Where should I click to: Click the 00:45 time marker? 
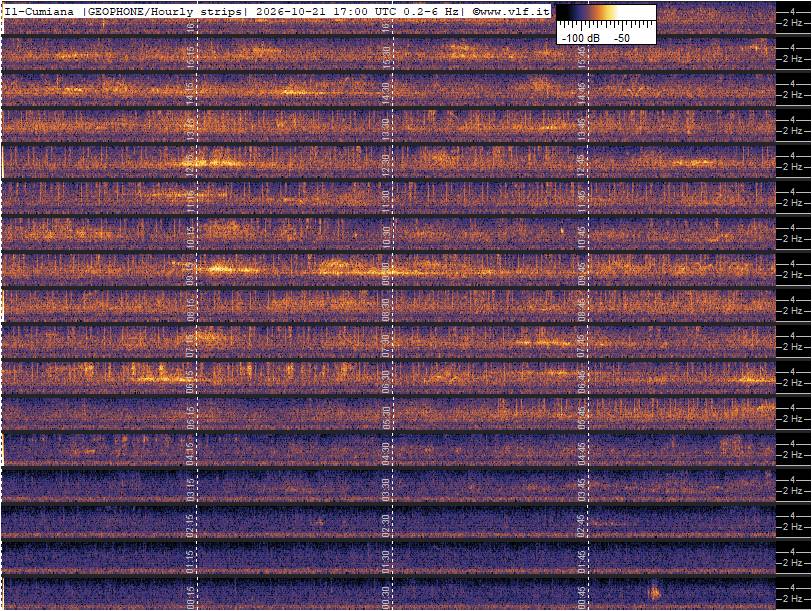point(582,598)
